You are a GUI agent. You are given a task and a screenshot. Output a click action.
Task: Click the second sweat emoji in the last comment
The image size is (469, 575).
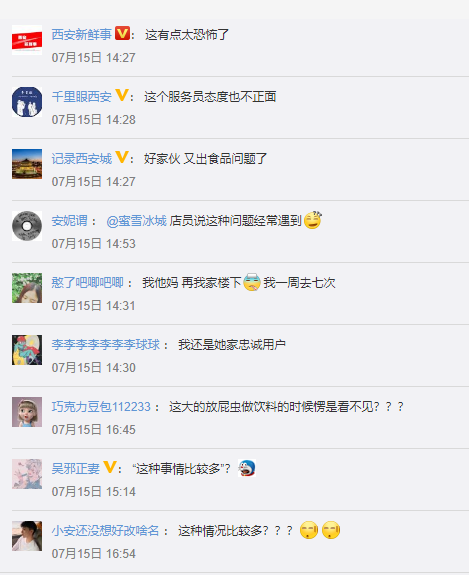point(331,530)
